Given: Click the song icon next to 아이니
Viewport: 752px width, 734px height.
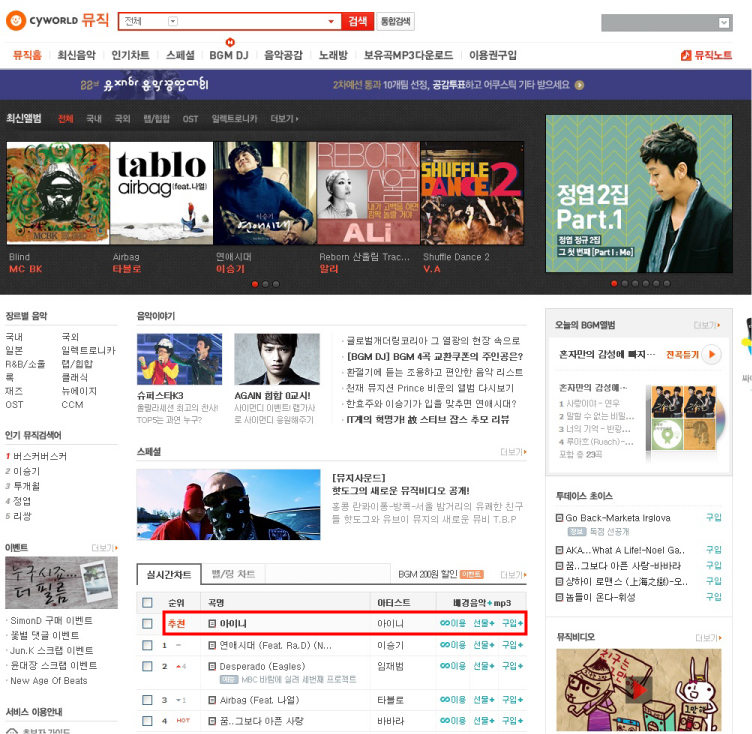Looking at the screenshot, I should coord(212,623).
